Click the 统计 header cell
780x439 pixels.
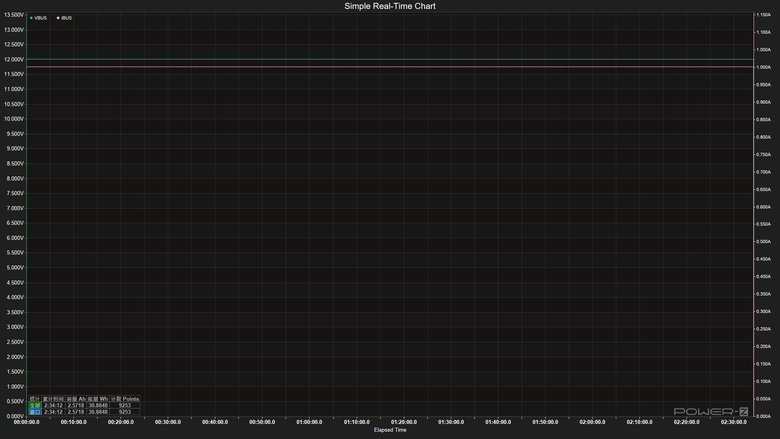tap(35, 399)
